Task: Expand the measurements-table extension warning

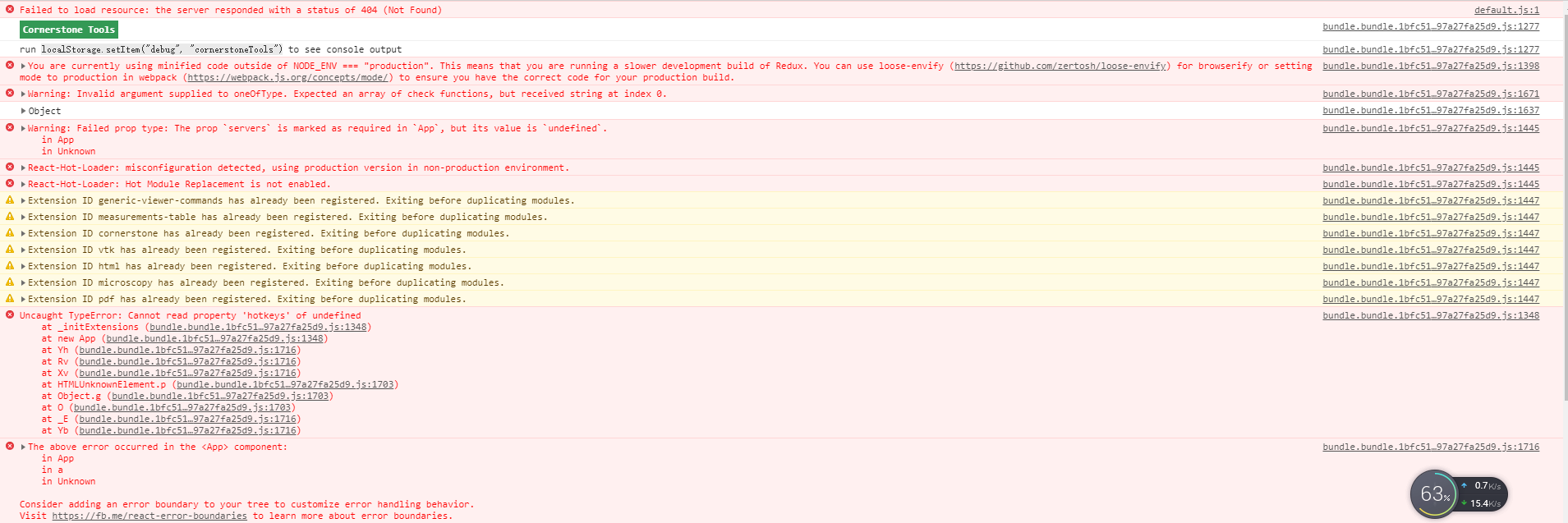Action: 23,217
